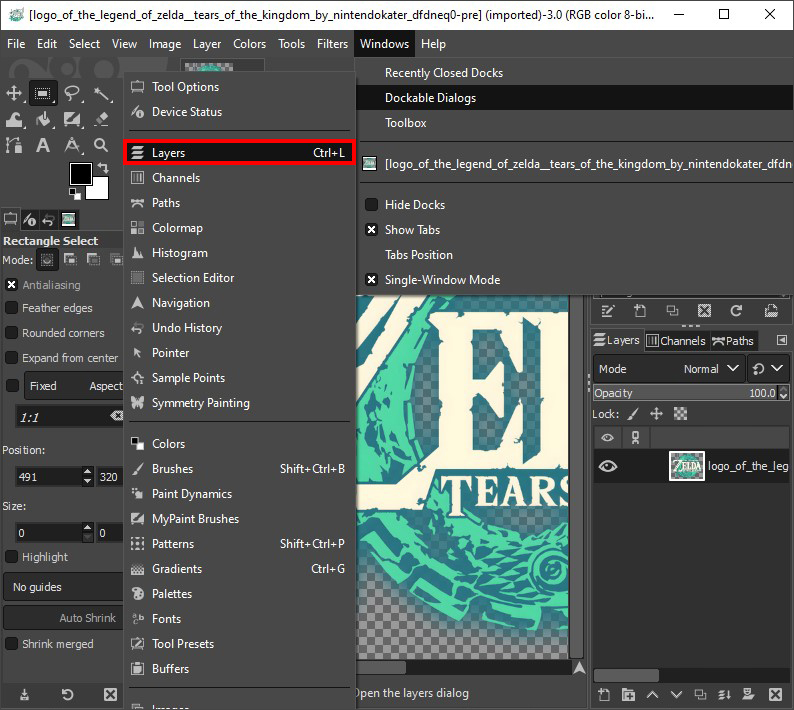Viewport: 794px width, 710px height.
Task: Enable the Highlight checkbox
Action: pos(11,557)
